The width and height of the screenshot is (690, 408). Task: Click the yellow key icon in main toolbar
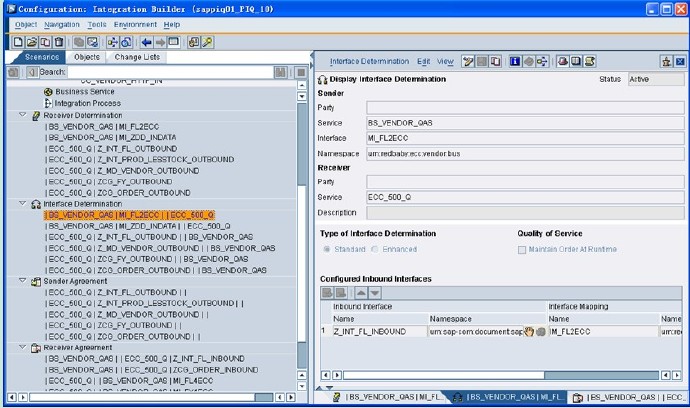[207, 42]
